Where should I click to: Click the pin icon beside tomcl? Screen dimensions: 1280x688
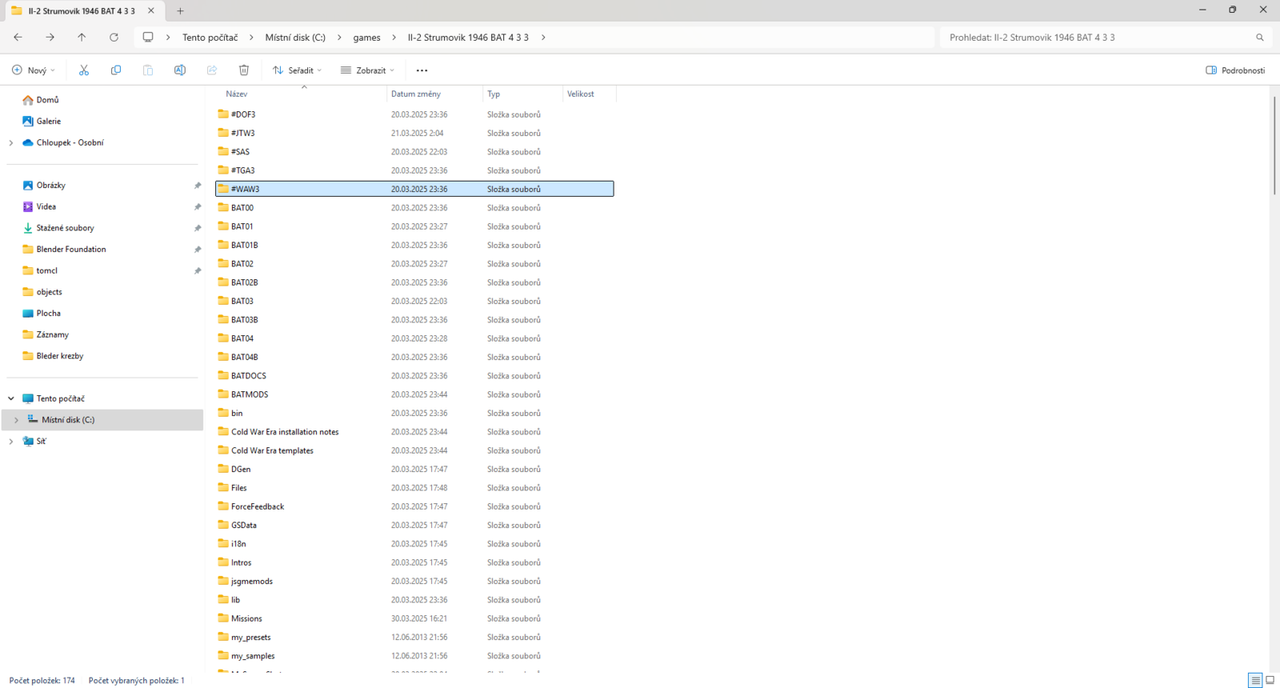[197, 270]
